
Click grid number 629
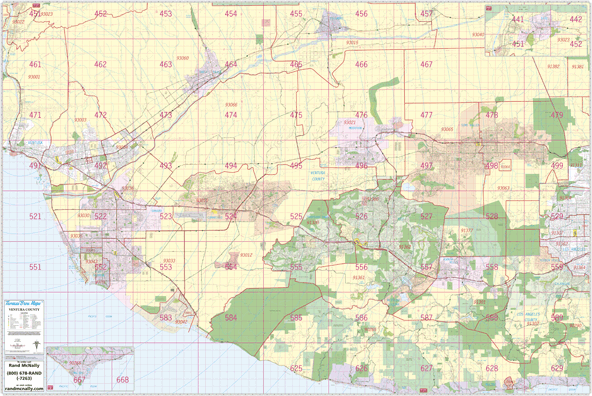tap(557, 368)
